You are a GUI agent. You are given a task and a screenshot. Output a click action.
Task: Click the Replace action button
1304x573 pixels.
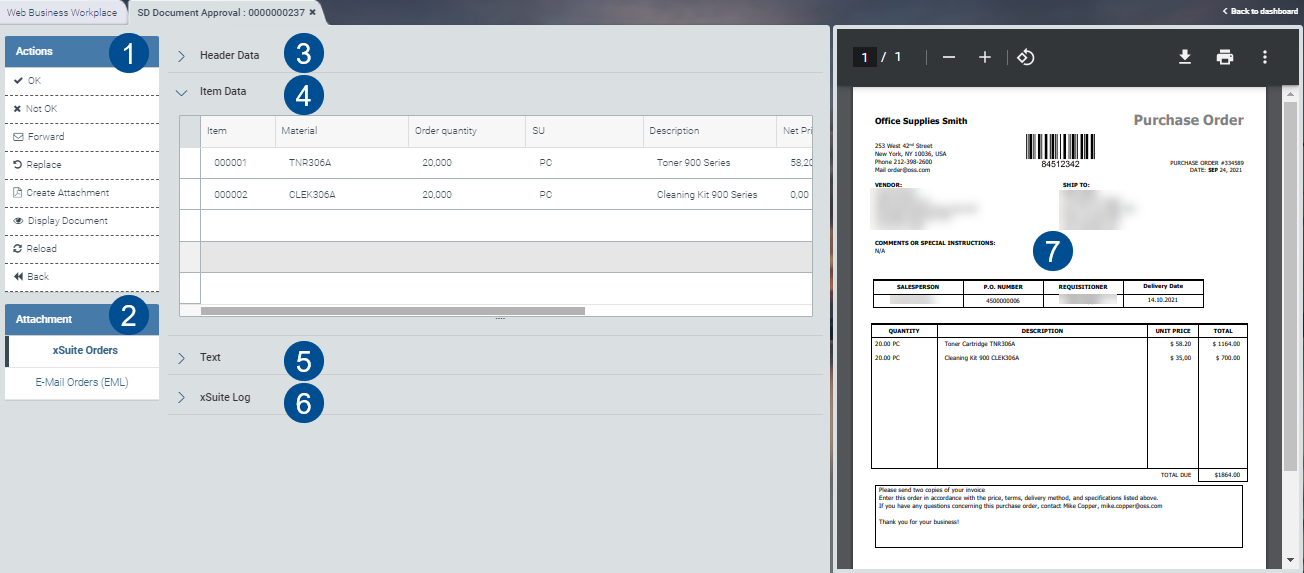(82, 164)
